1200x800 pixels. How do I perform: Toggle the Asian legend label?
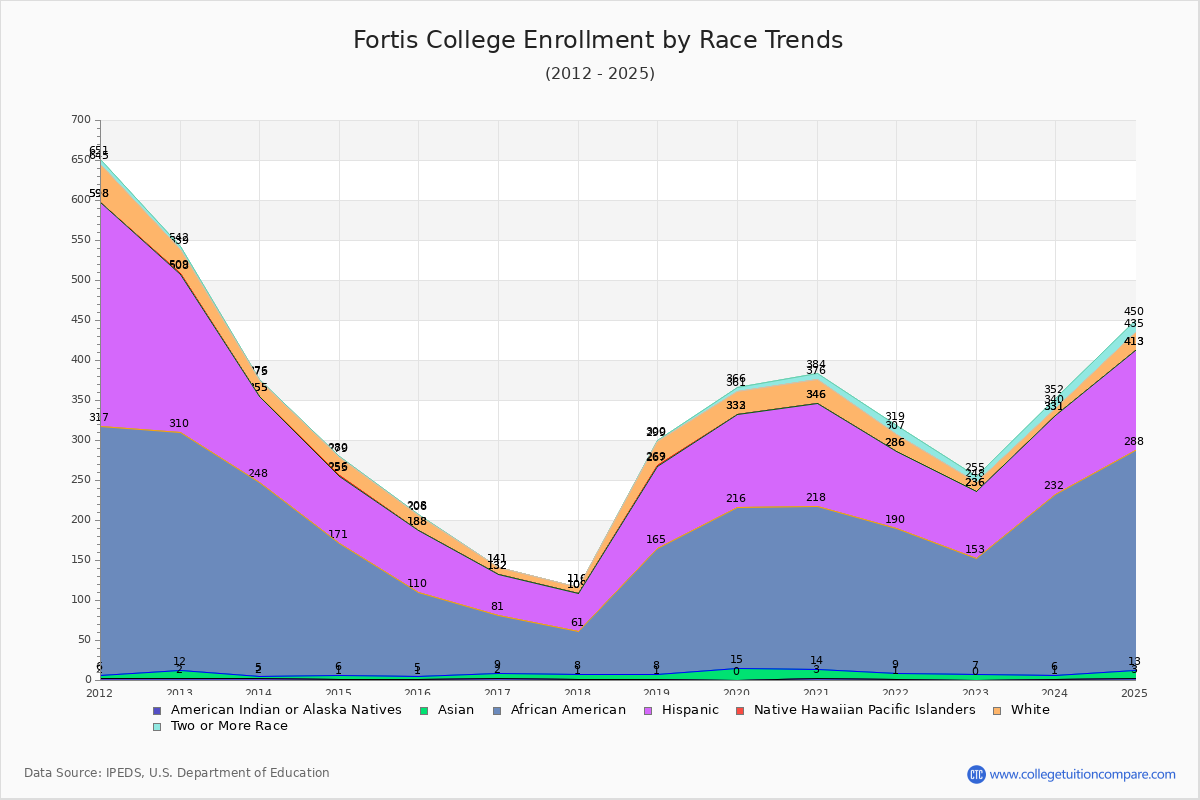click(x=458, y=710)
